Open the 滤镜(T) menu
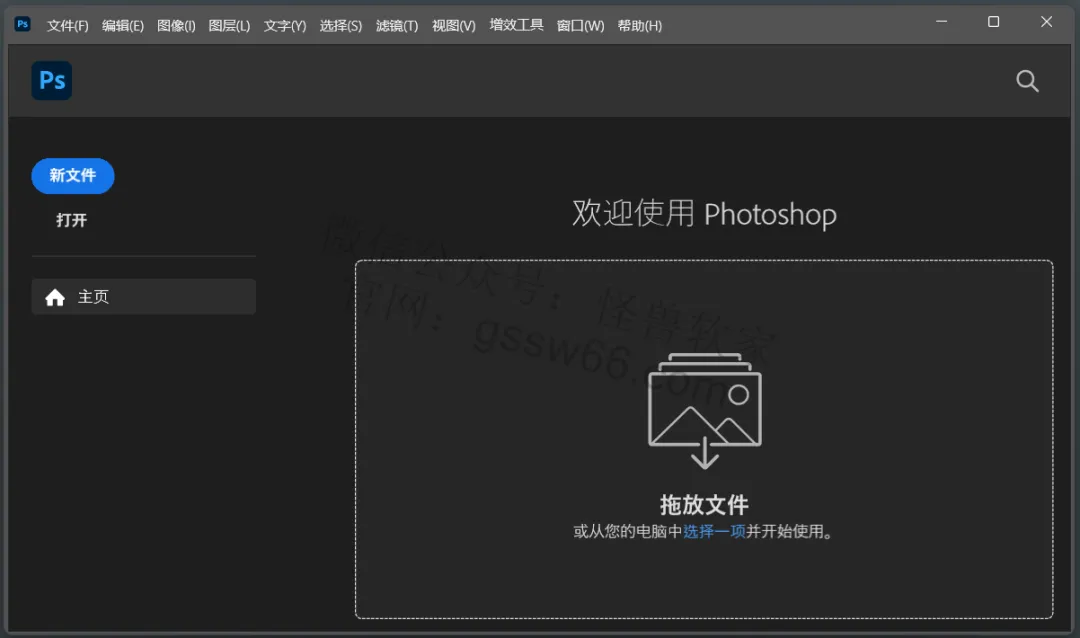Screen dimensions: 1080x638 [397, 25]
